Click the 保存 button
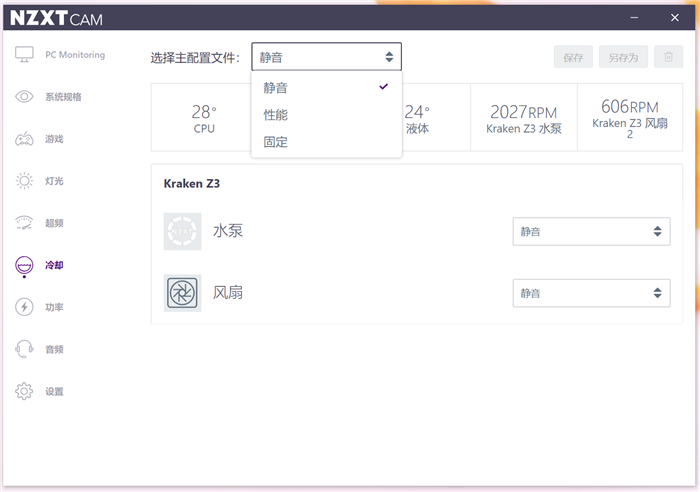Viewport: 700px width, 492px height. tap(573, 57)
